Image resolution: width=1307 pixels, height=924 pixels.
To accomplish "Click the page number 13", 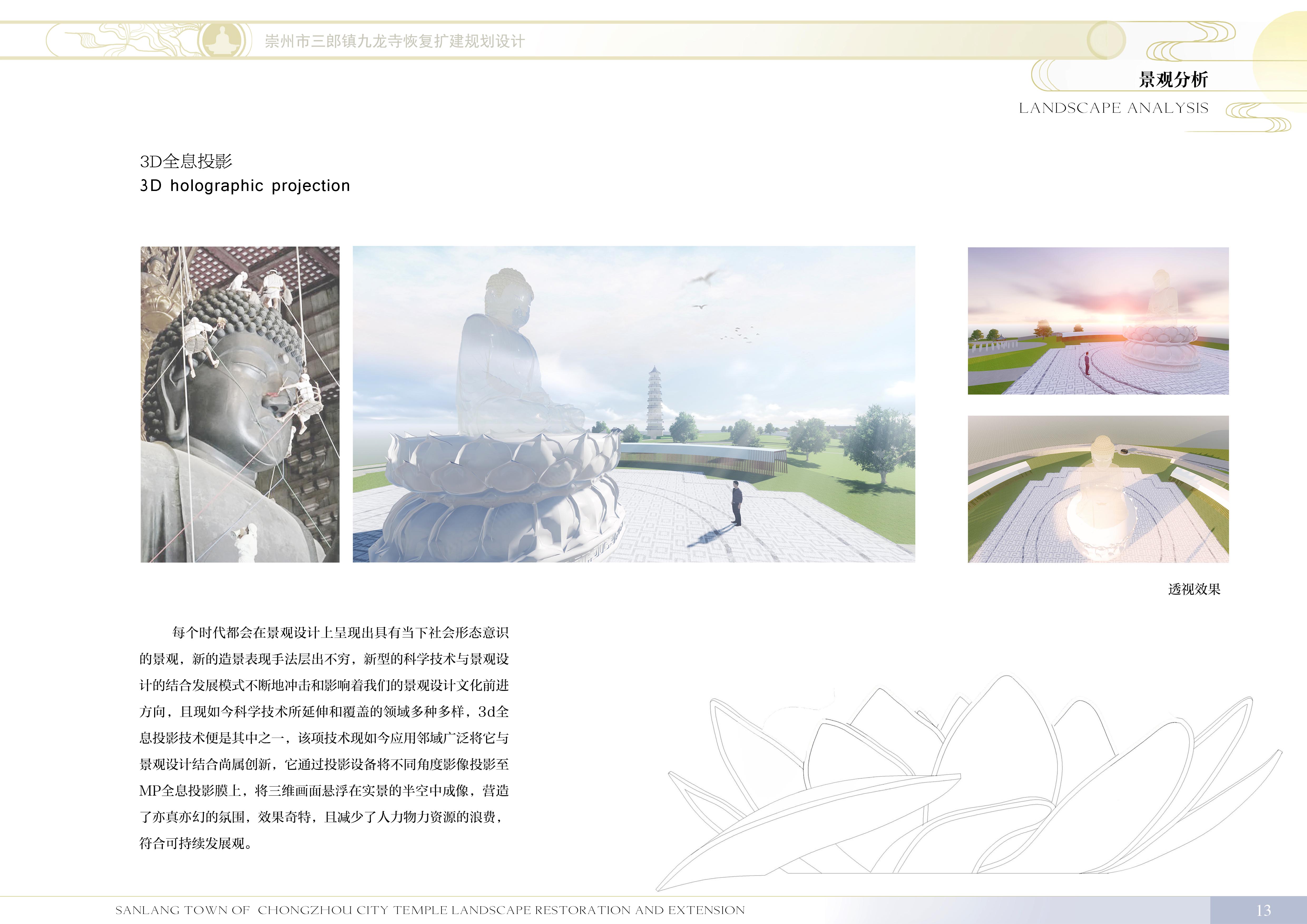I will point(1263,911).
